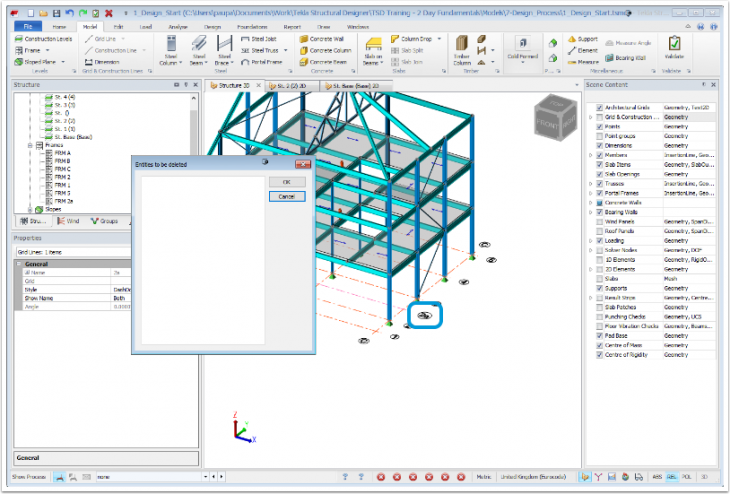The width and height of the screenshot is (730, 494).
Task: Click the Dimension tool
Action: [x=102, y=62]
